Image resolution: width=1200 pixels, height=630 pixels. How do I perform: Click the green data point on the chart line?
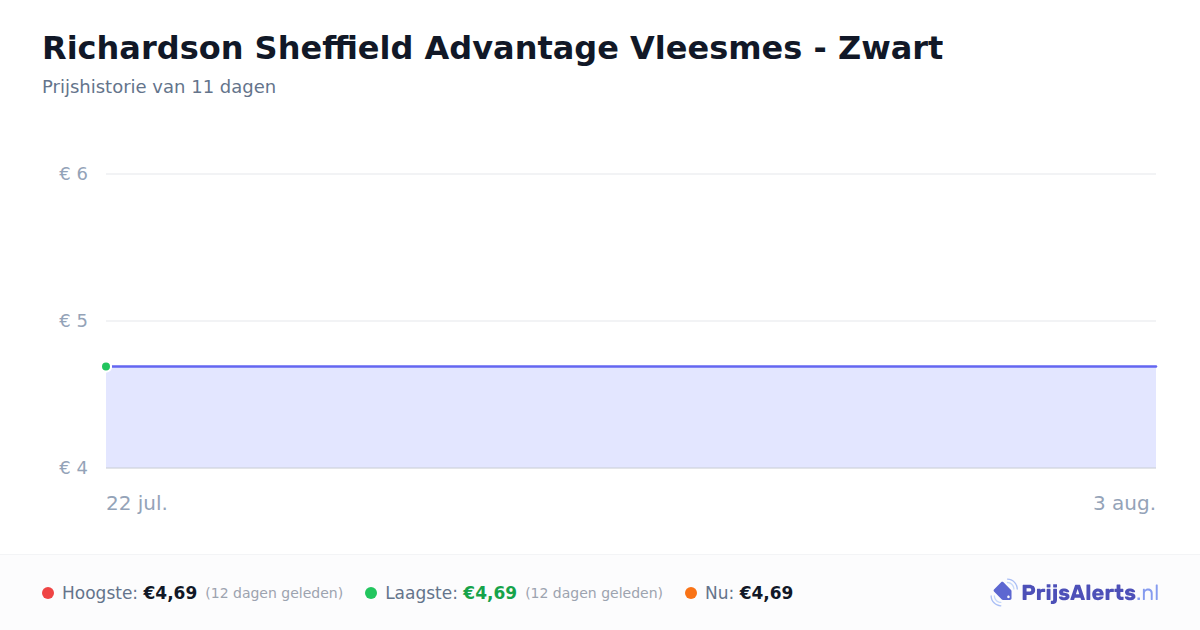(x=106, y=366)
